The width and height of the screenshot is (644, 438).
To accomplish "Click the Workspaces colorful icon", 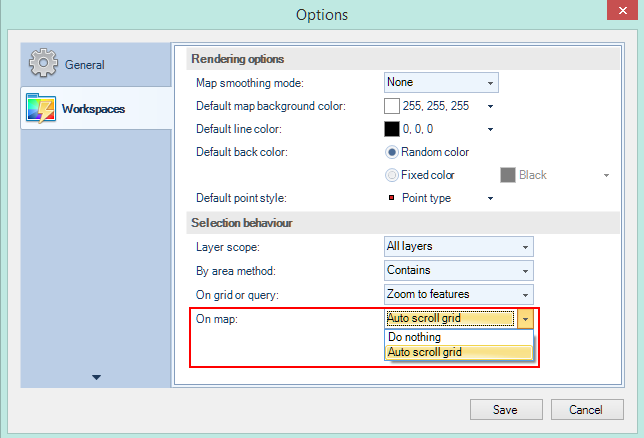I will pyautogui.click(x=42, y=108).
